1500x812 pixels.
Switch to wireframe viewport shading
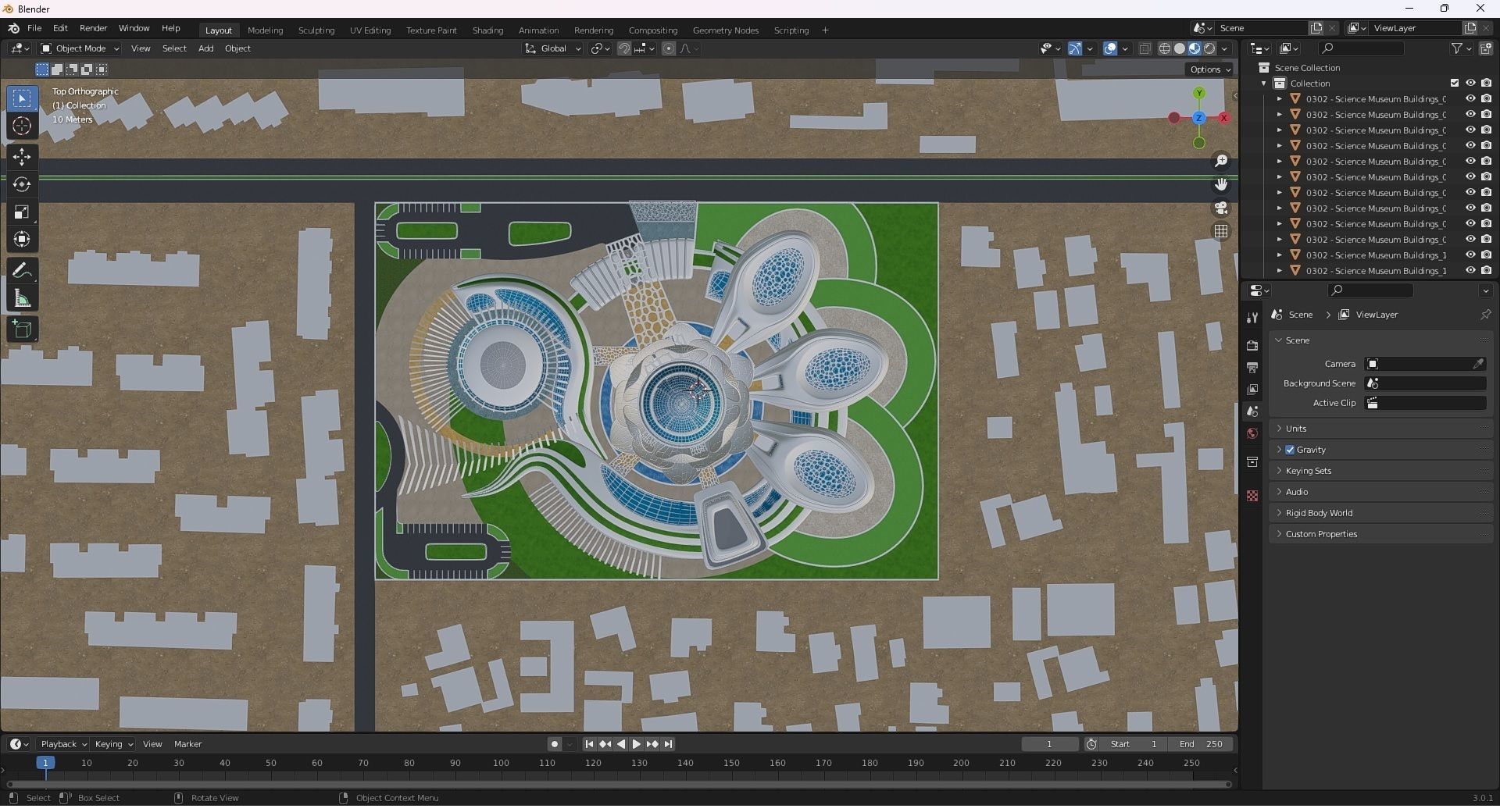[x=1164, y=48]
